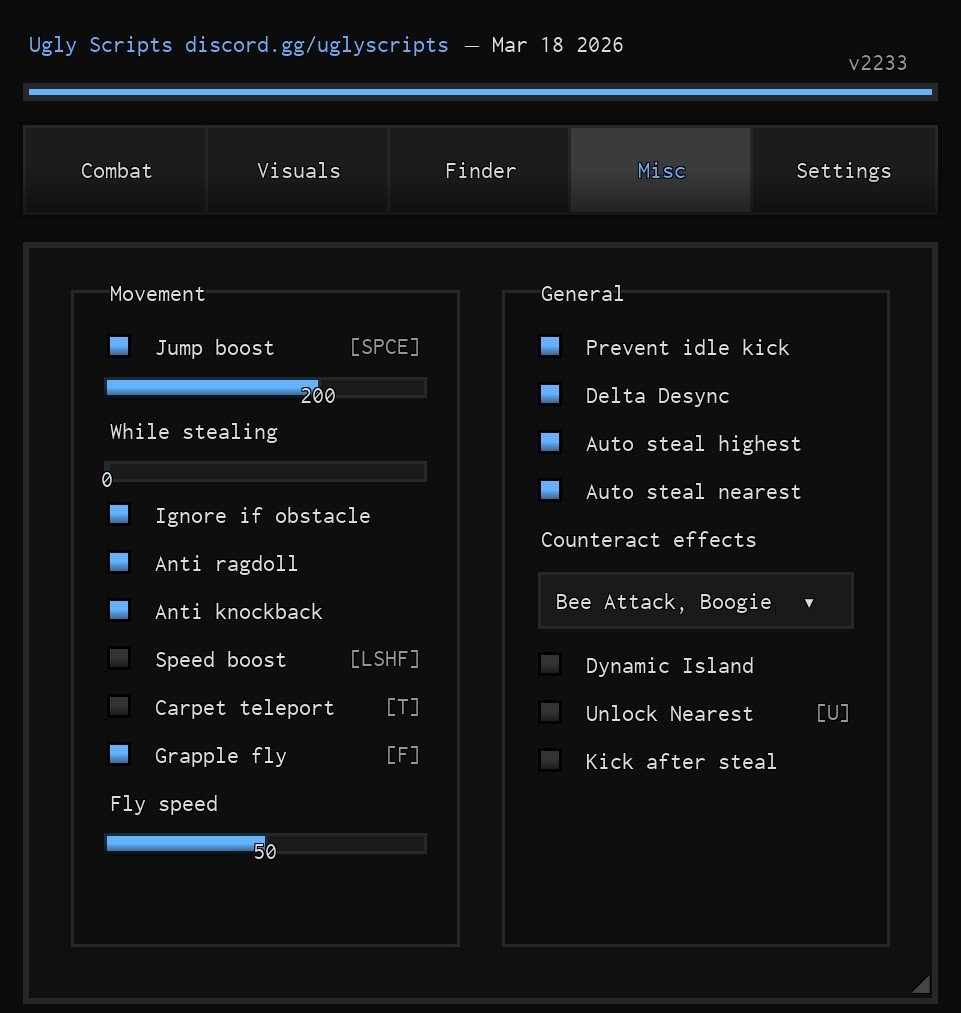Open the Visuals tab

pos(298,171)
